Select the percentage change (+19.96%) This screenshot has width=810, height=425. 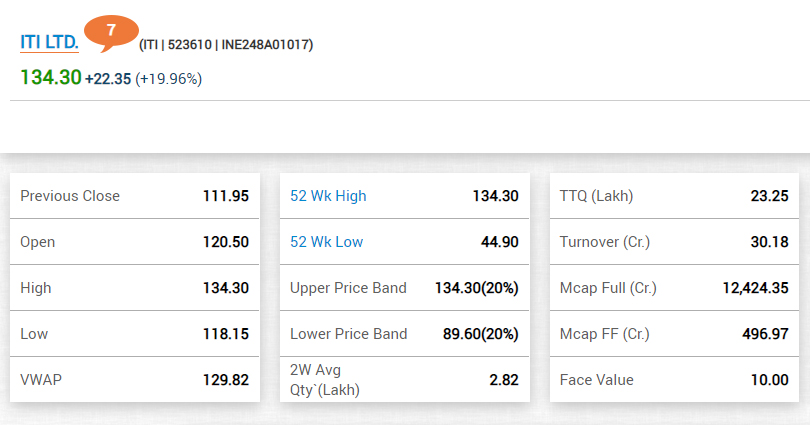168,79
